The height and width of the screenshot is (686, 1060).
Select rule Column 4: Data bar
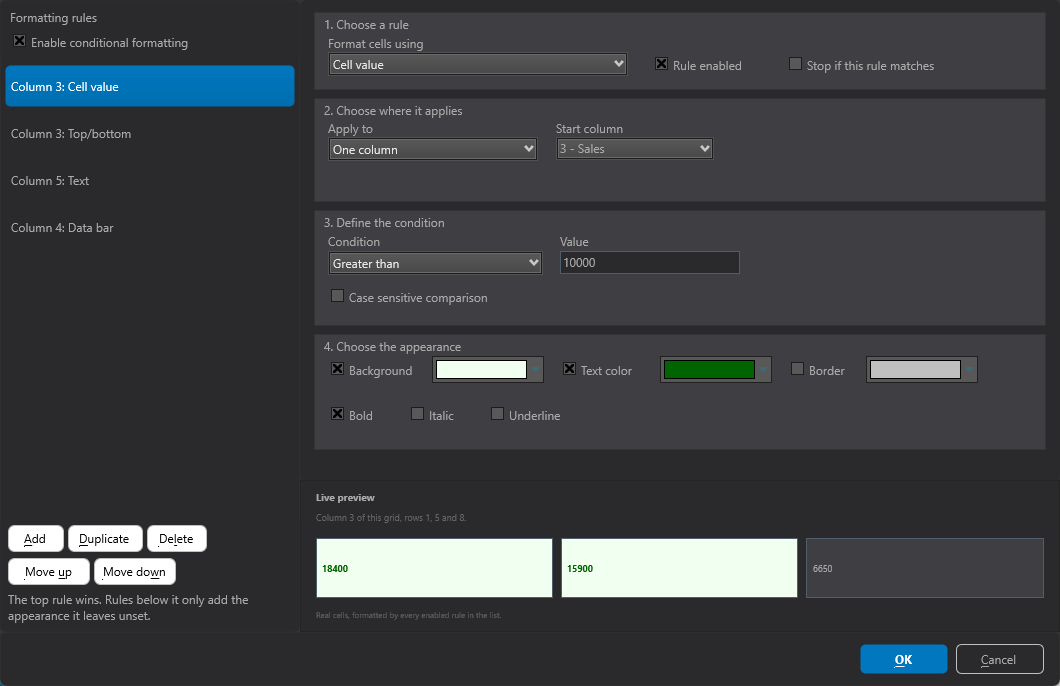point(150,228)
